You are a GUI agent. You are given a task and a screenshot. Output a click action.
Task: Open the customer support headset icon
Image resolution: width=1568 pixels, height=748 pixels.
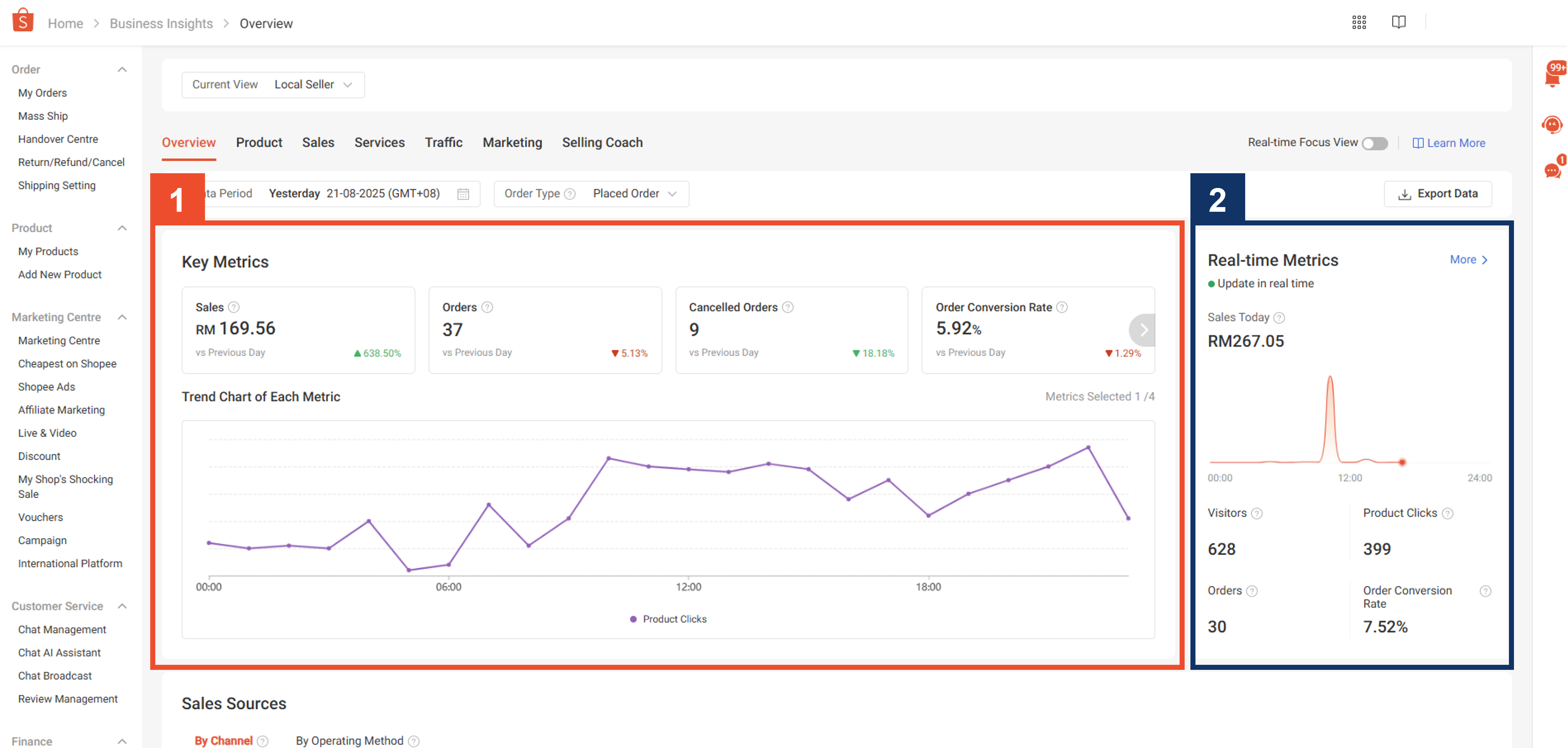click(x=1552, y=125)
